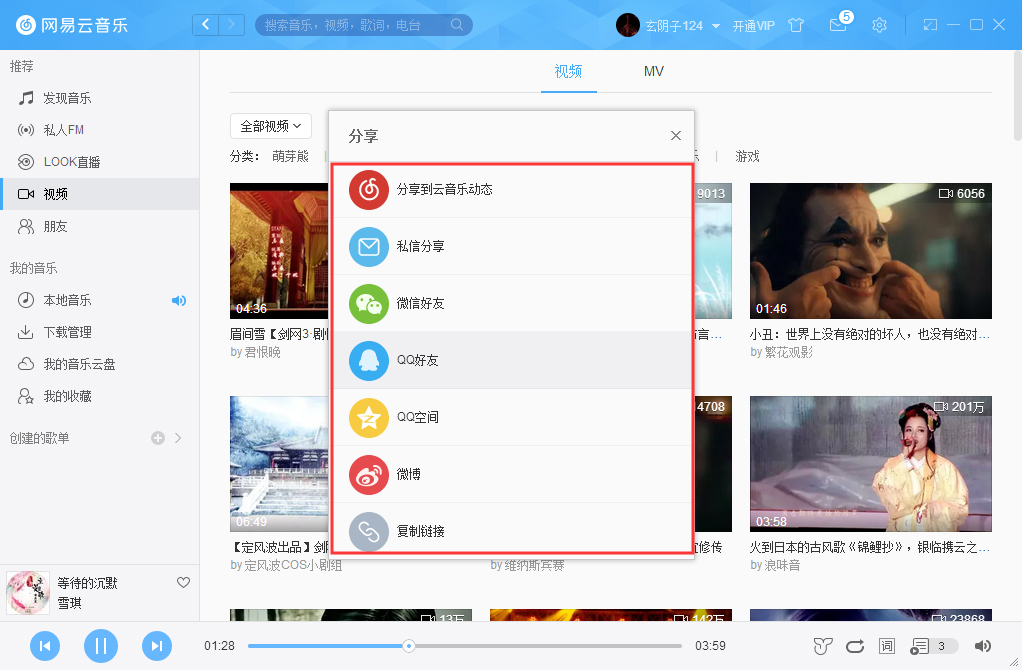Toggle the heart favorite next to 等待的沉默
Viewport: 1022px width, 670px height.
pos(183,582)
